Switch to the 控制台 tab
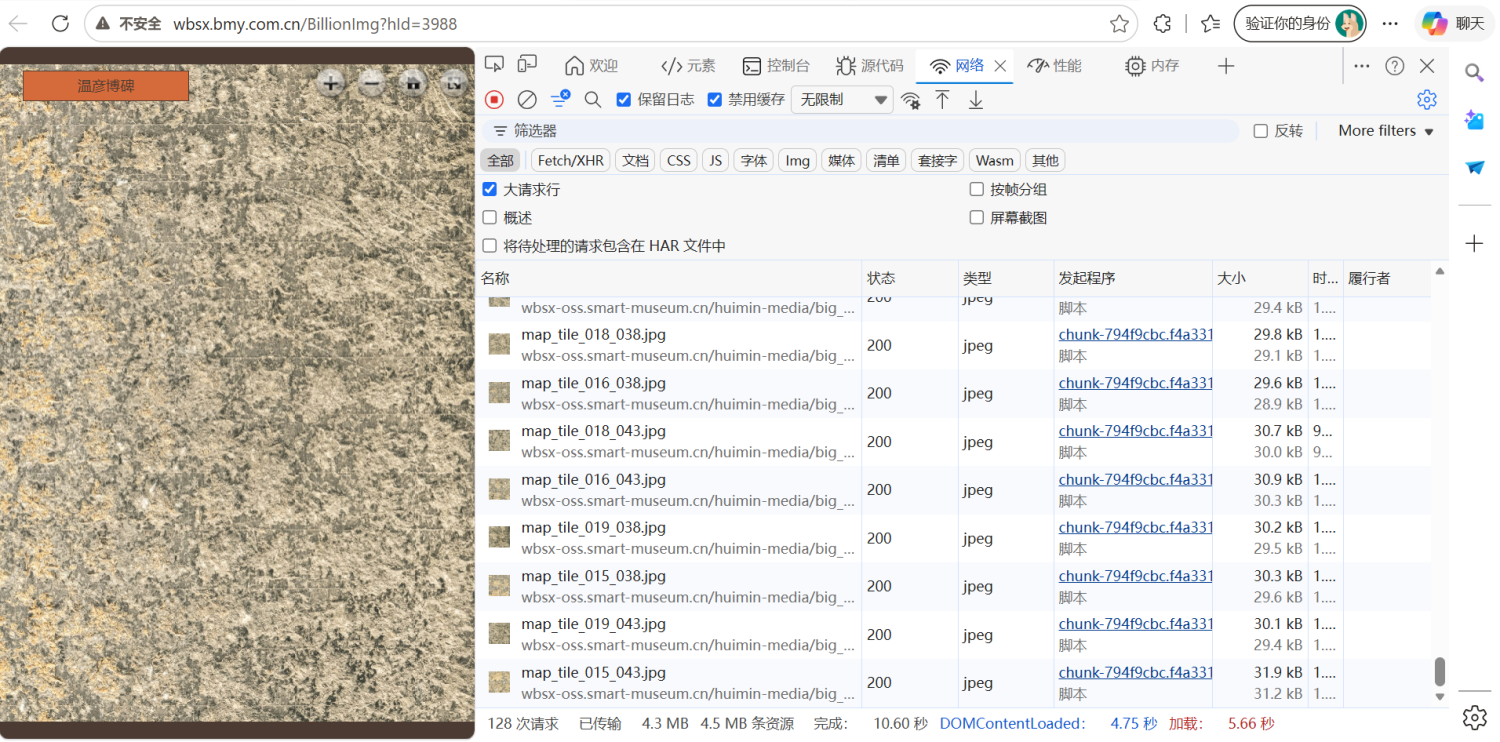 click(776, 66)
